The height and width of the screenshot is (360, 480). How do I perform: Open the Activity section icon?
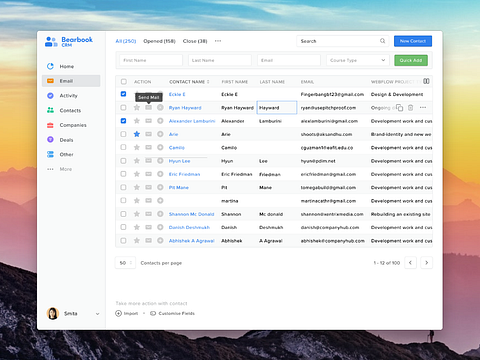(x=50, y=96)
